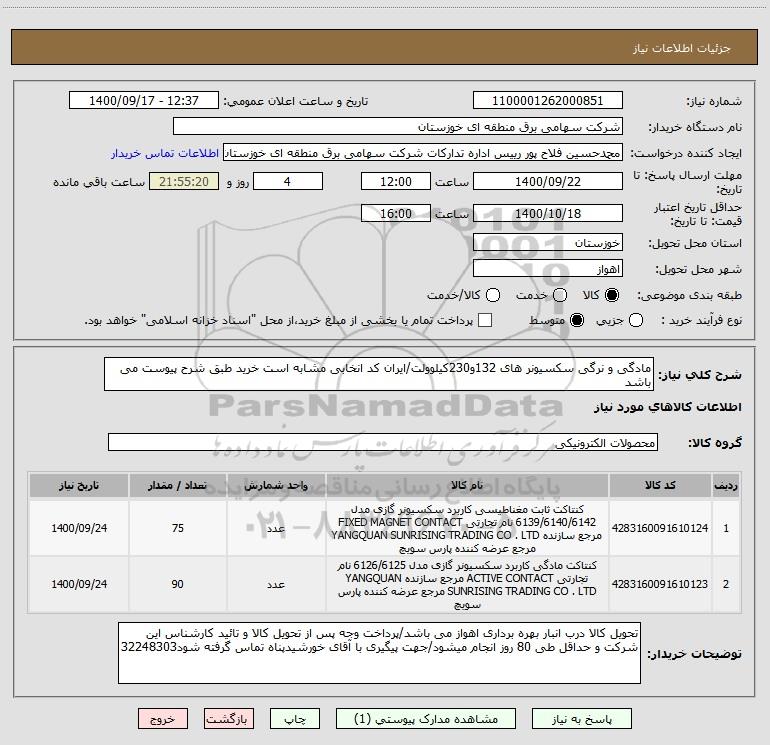Select the کالا radio button
The image size is (770, 745).
coord(612,295)
